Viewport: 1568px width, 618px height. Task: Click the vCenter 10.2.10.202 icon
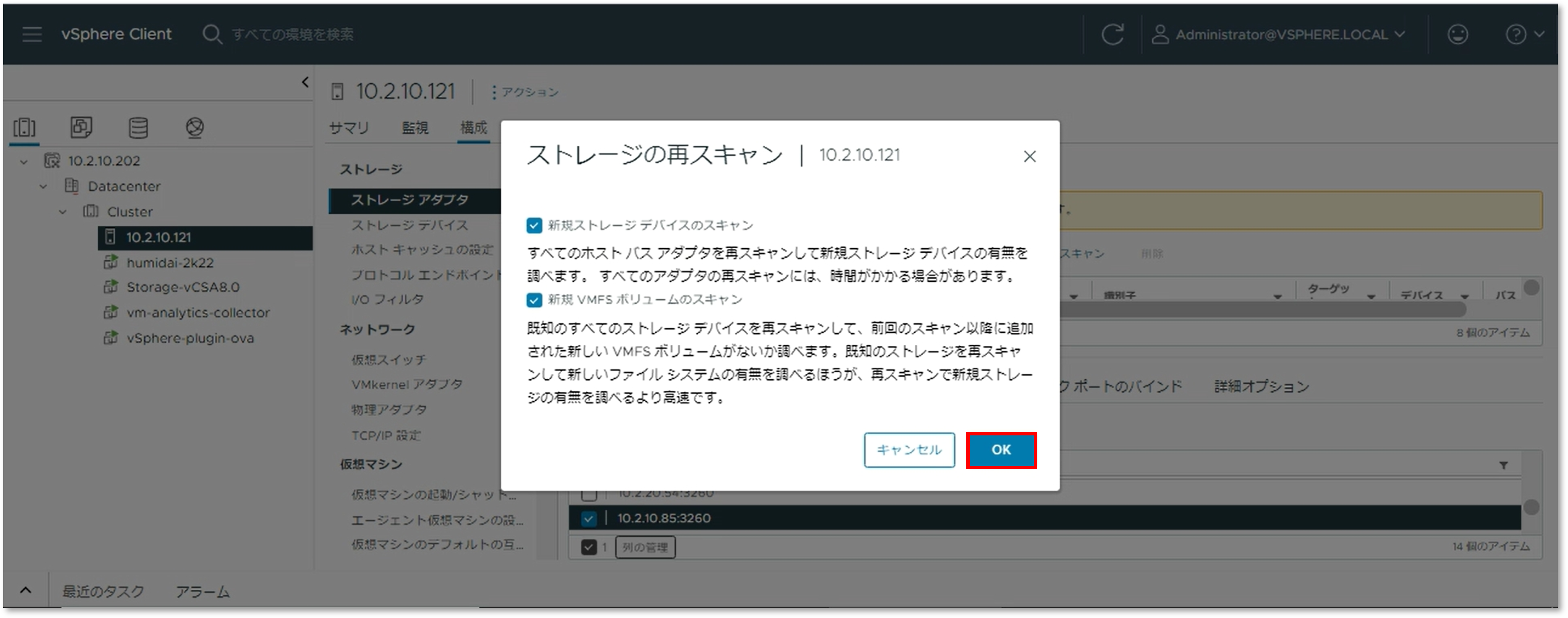tap(52, 161)
